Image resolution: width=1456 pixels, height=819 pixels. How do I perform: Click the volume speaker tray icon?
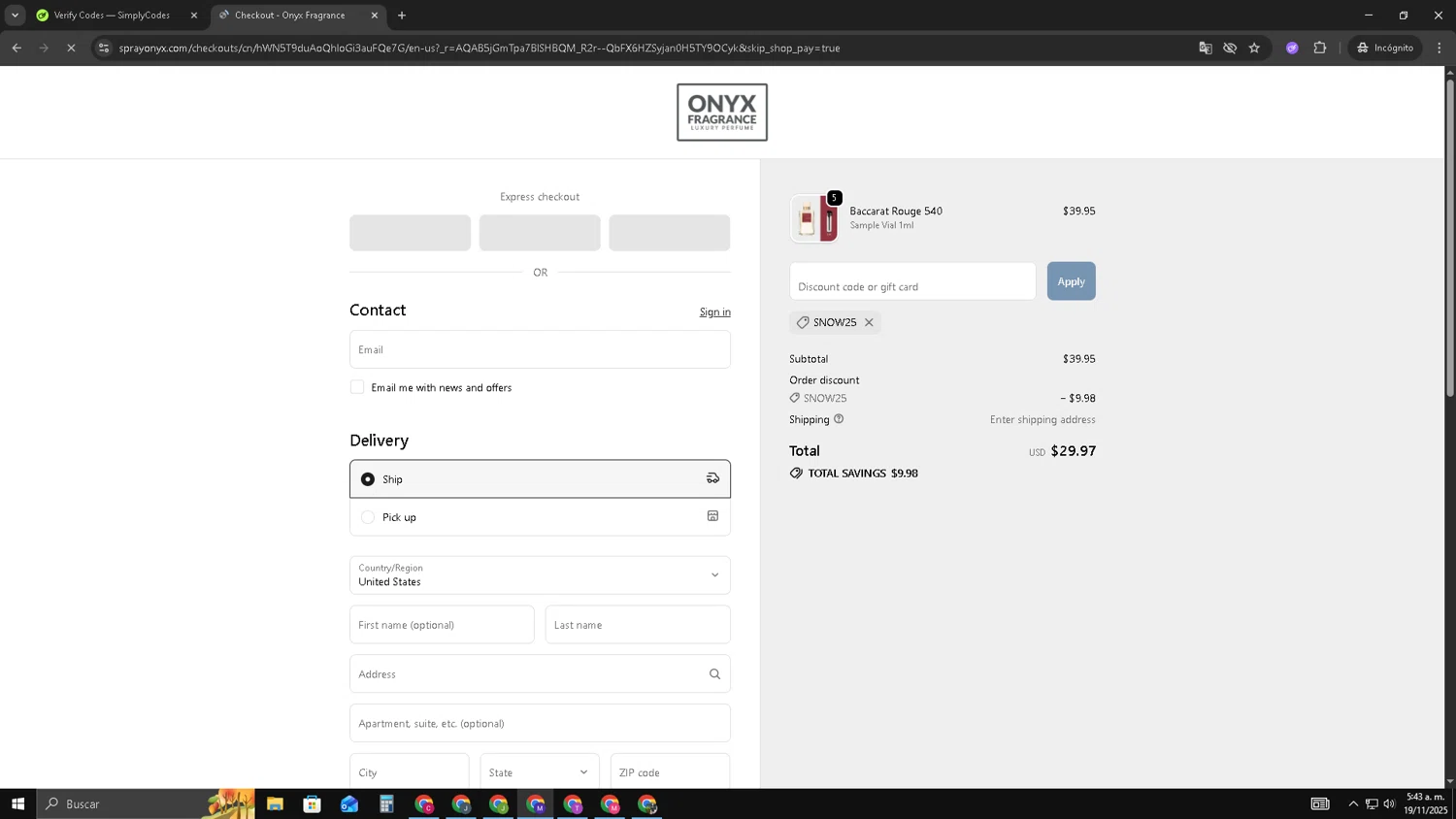coord(1389,803)
